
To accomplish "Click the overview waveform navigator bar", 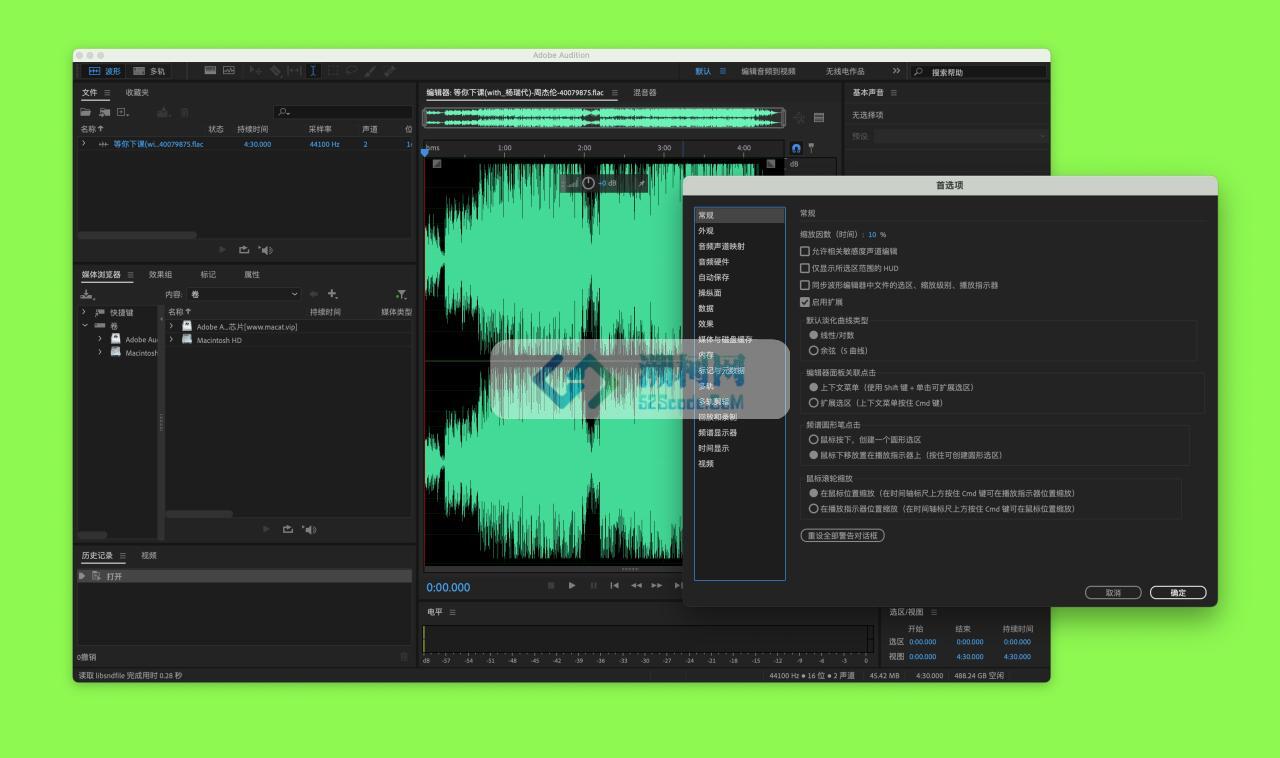I will point(603,117).
